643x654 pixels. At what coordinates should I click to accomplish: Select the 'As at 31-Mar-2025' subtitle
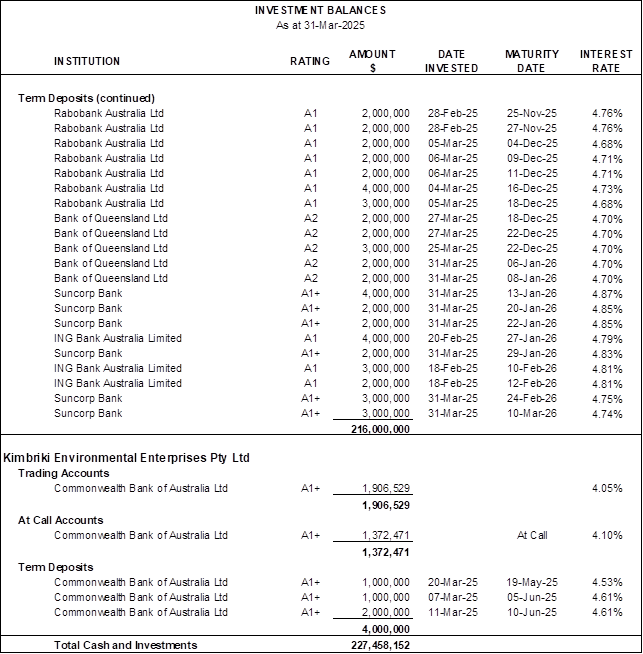(x=320, y=25)
